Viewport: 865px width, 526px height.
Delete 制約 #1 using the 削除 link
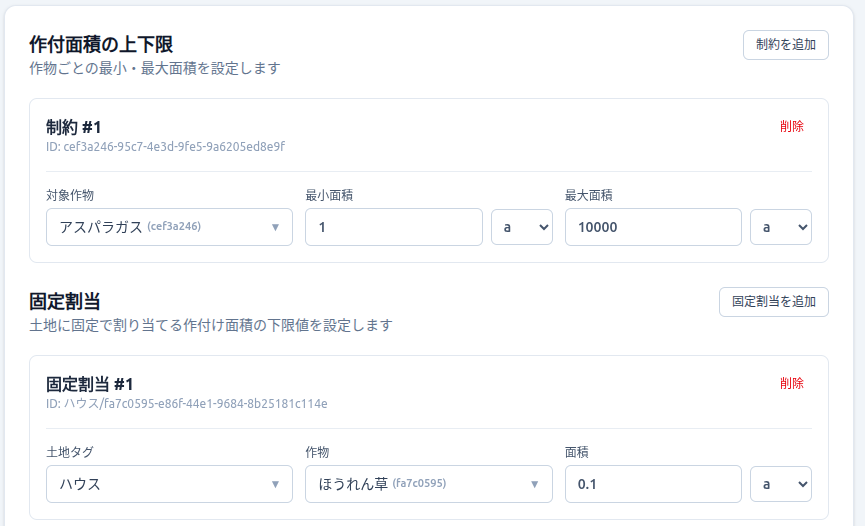pyautogui.click(x=791, y=127)
